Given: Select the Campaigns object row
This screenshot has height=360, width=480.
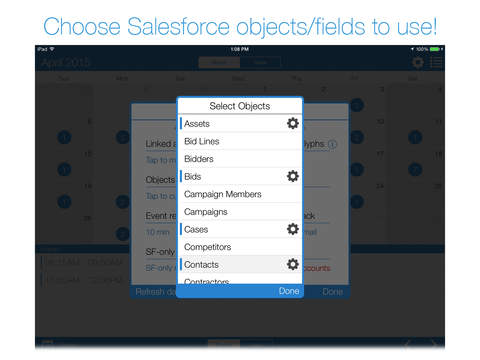Looking at the screenshot, I should tap(240, 212).
